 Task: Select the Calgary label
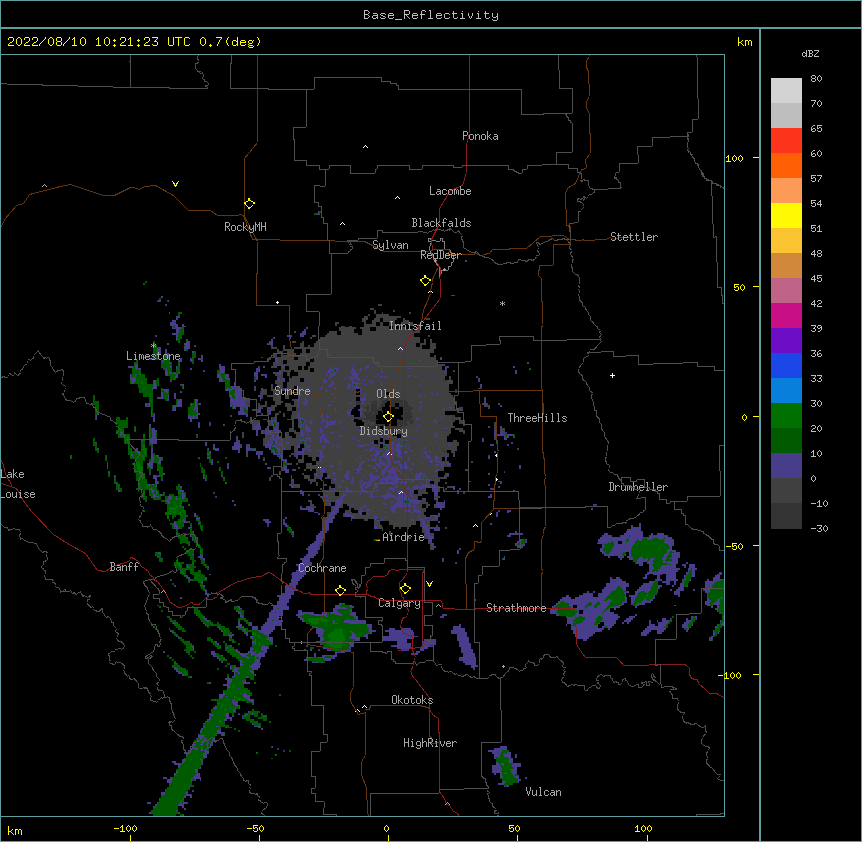(399, 603)
